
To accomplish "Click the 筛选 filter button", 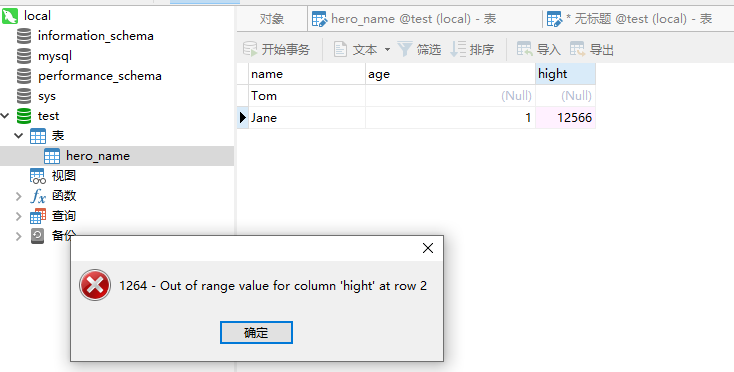I will click(x=419, y=49).
